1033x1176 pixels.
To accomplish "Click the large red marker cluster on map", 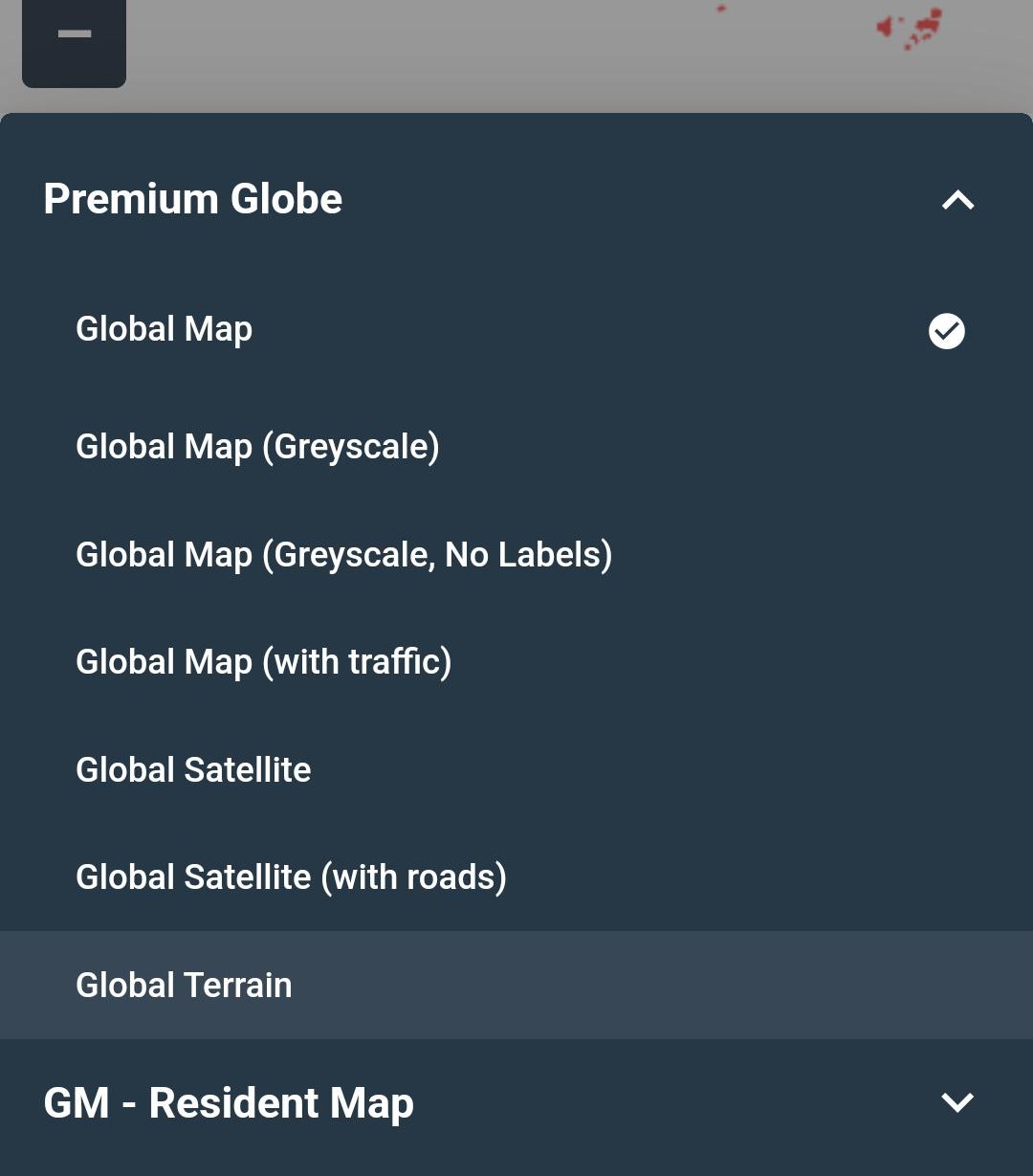I will tap(910, 27).
